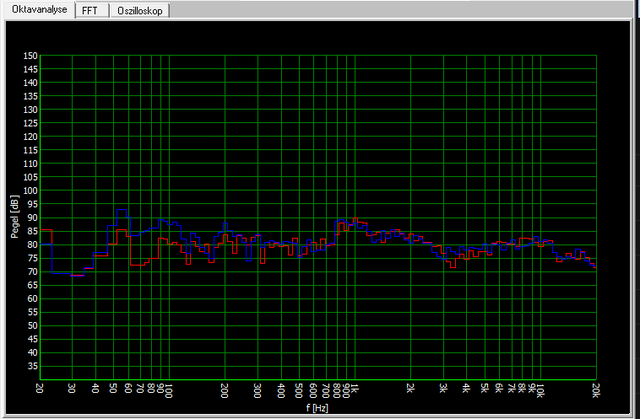Click the 150 dB axis value

31,55
